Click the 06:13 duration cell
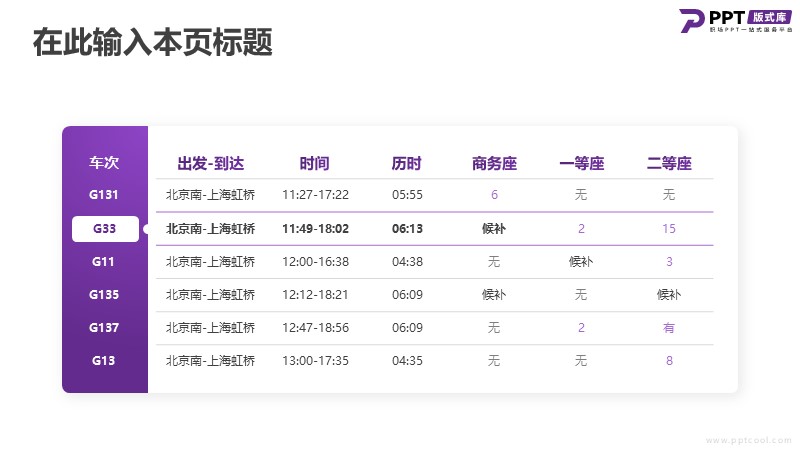Image resolution: width=800 pixels, height=450 pixels. [x=407, y=229]
